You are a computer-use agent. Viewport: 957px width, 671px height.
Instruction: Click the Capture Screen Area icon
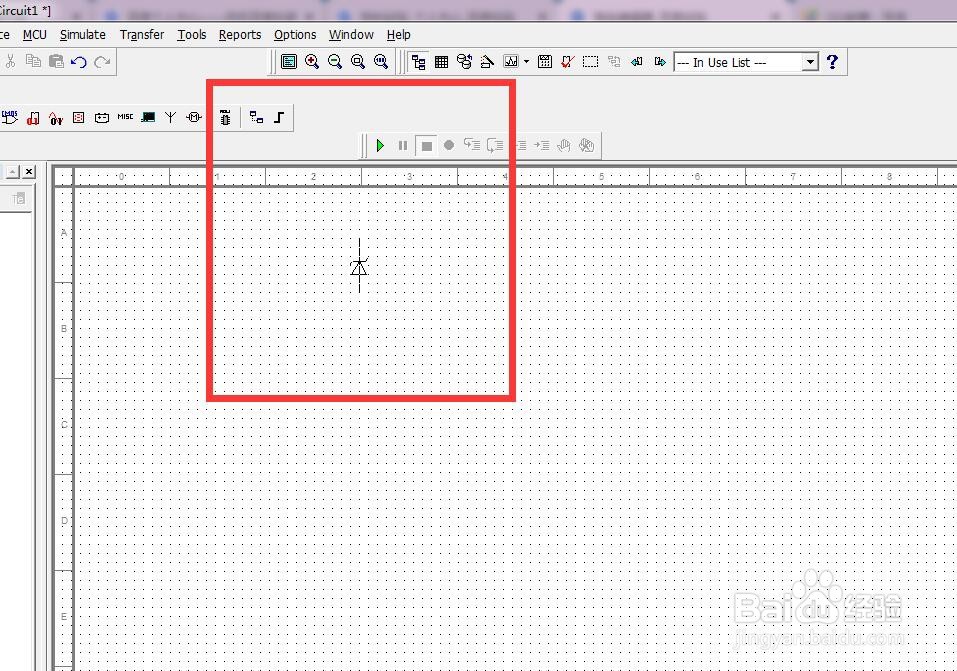point(590,62)
